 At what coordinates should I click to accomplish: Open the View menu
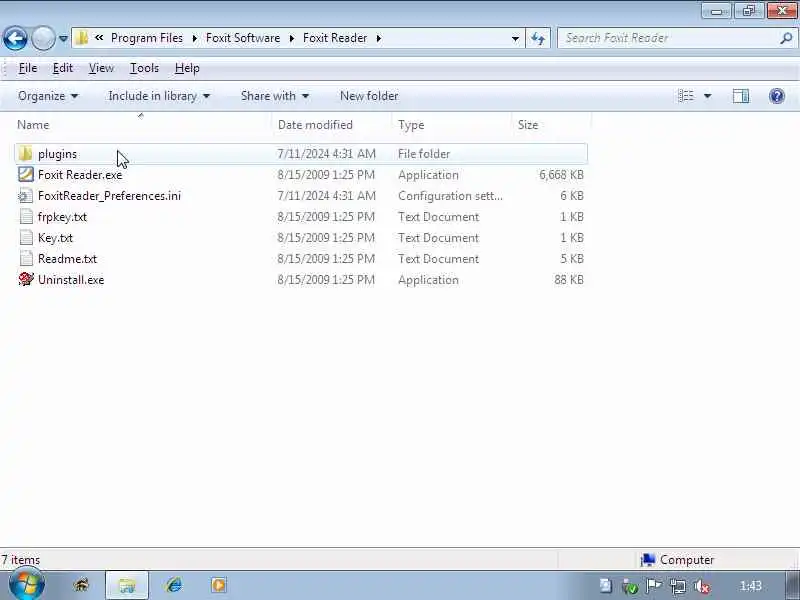[x=101, y=68]
